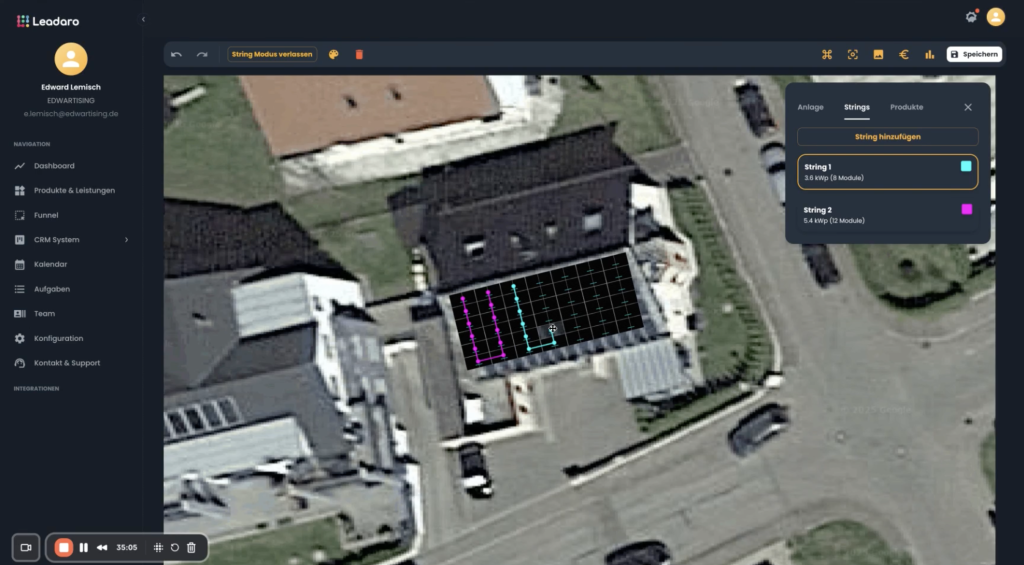Stop the screen recording

tap(63, 547)
